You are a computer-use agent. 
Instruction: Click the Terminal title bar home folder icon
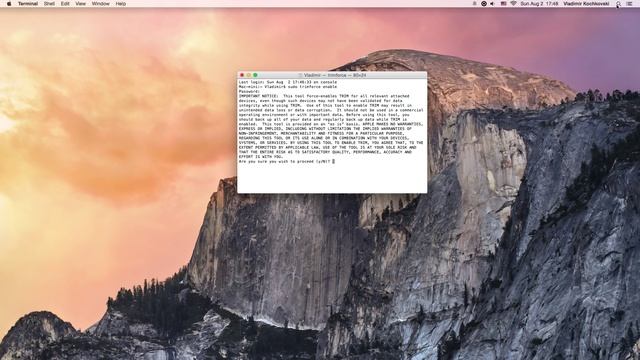[300, 76]
